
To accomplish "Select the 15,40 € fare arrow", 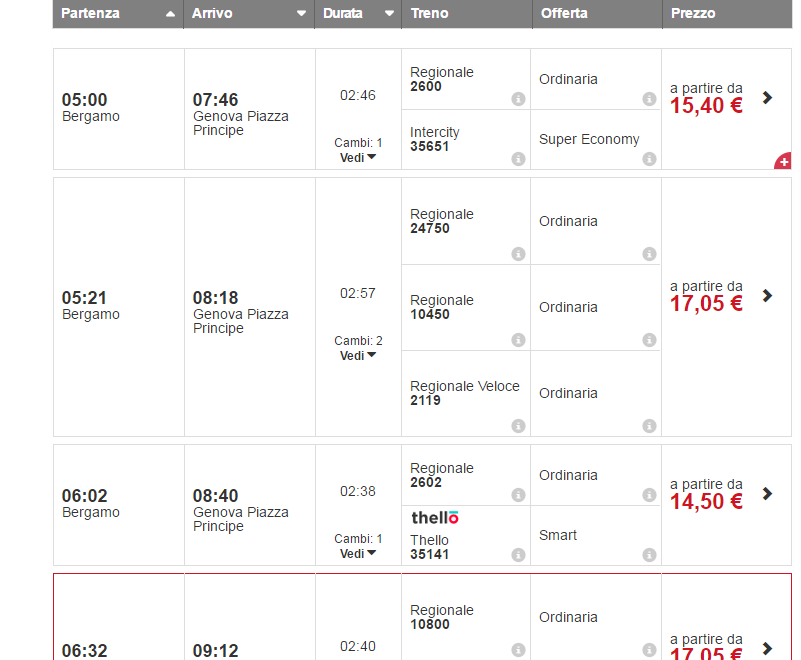I will point(767,98).
